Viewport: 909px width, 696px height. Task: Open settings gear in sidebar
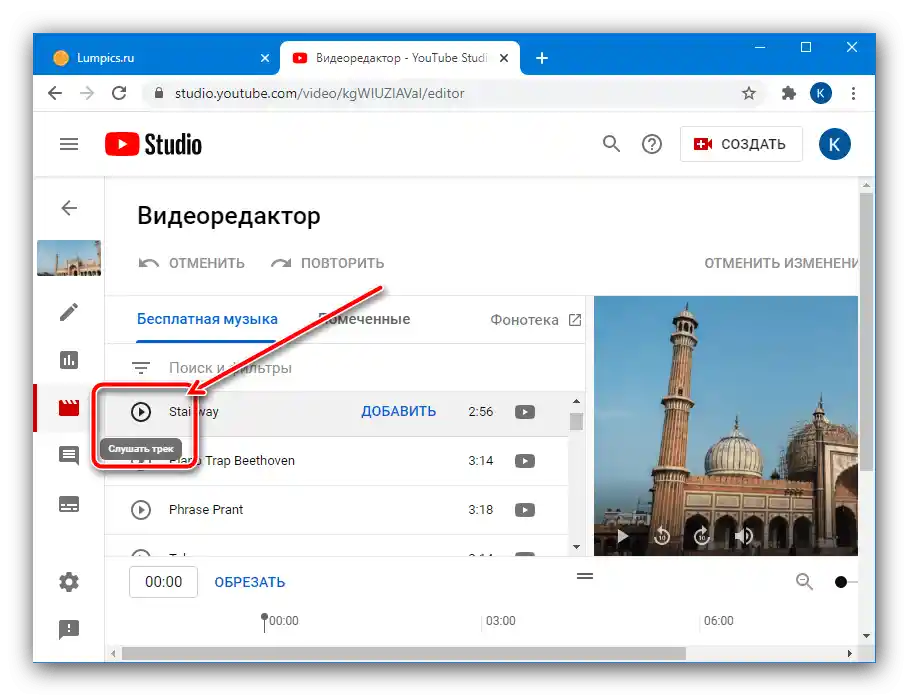(x=69, y=581)
